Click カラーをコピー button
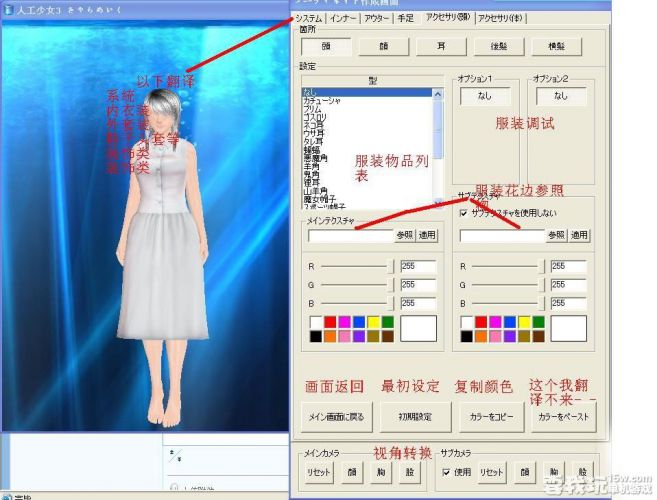 tap(486, 415)
